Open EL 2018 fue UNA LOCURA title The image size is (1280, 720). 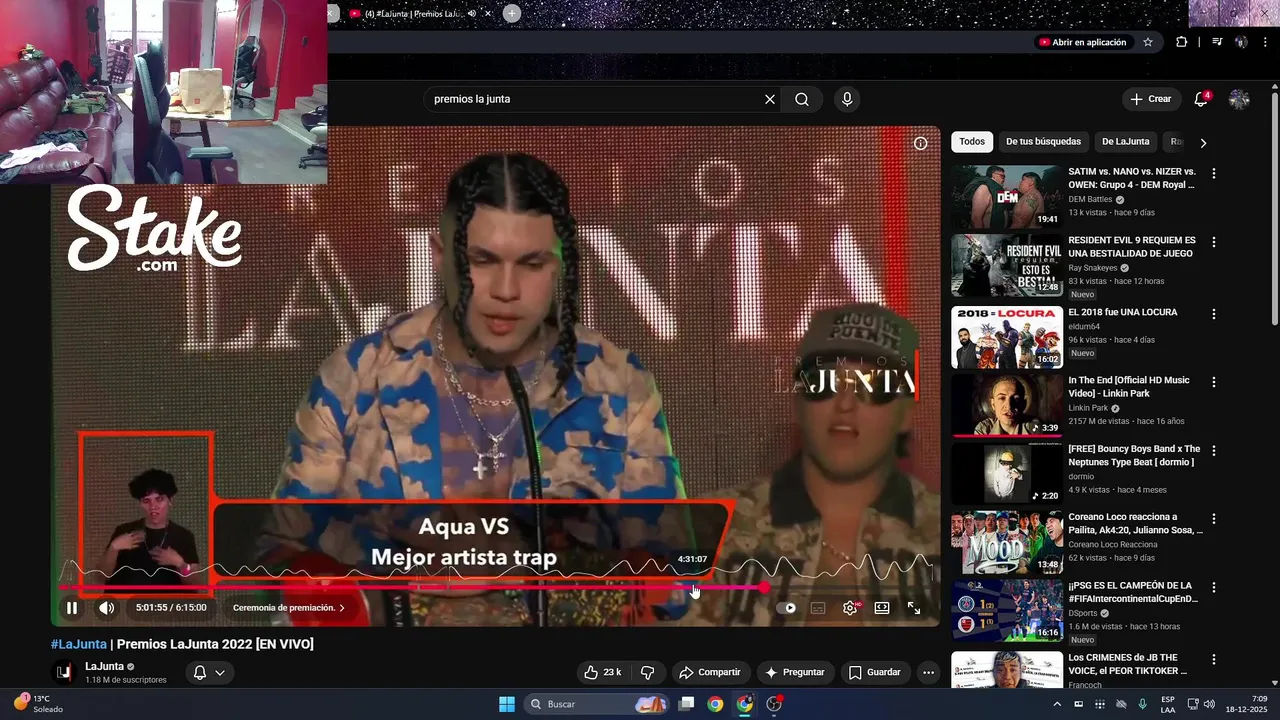pyautogui.click(x=1122, y=312)
